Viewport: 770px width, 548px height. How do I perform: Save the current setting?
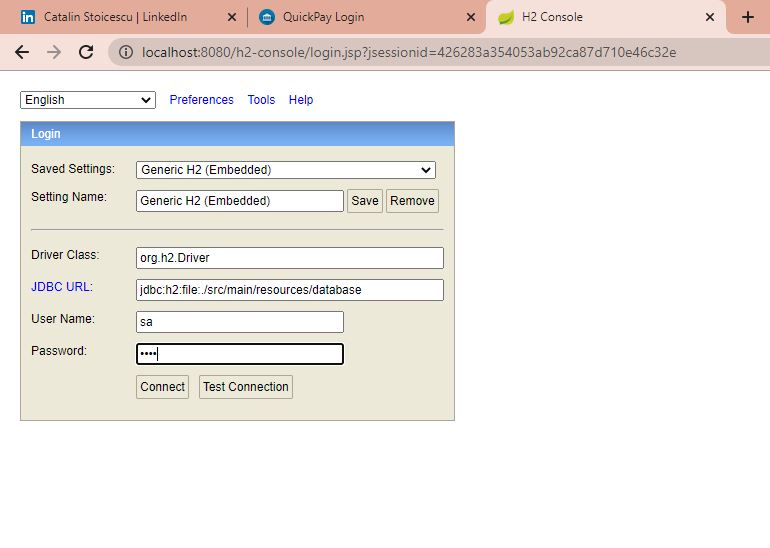pyautogui.click(x=364, y=201)
